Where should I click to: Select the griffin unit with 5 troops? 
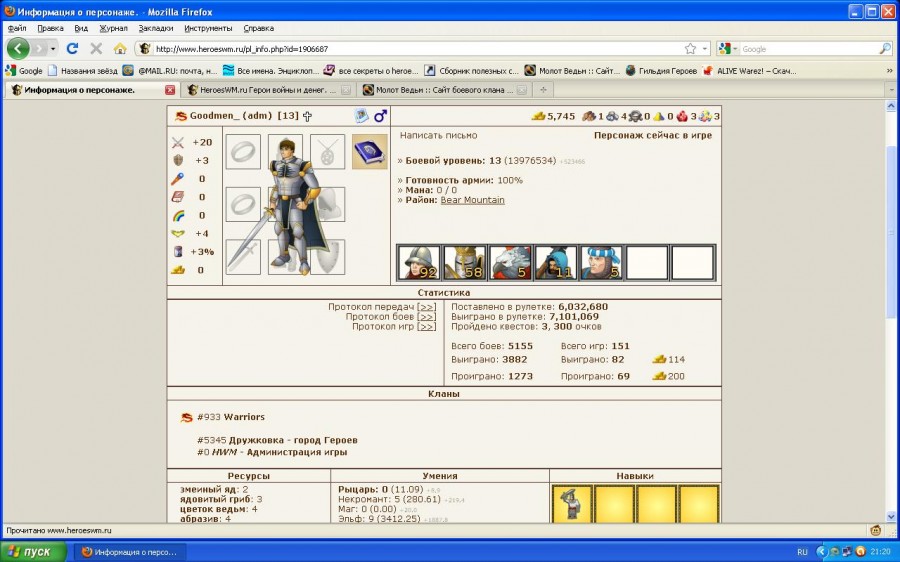[x=510, y=263]
